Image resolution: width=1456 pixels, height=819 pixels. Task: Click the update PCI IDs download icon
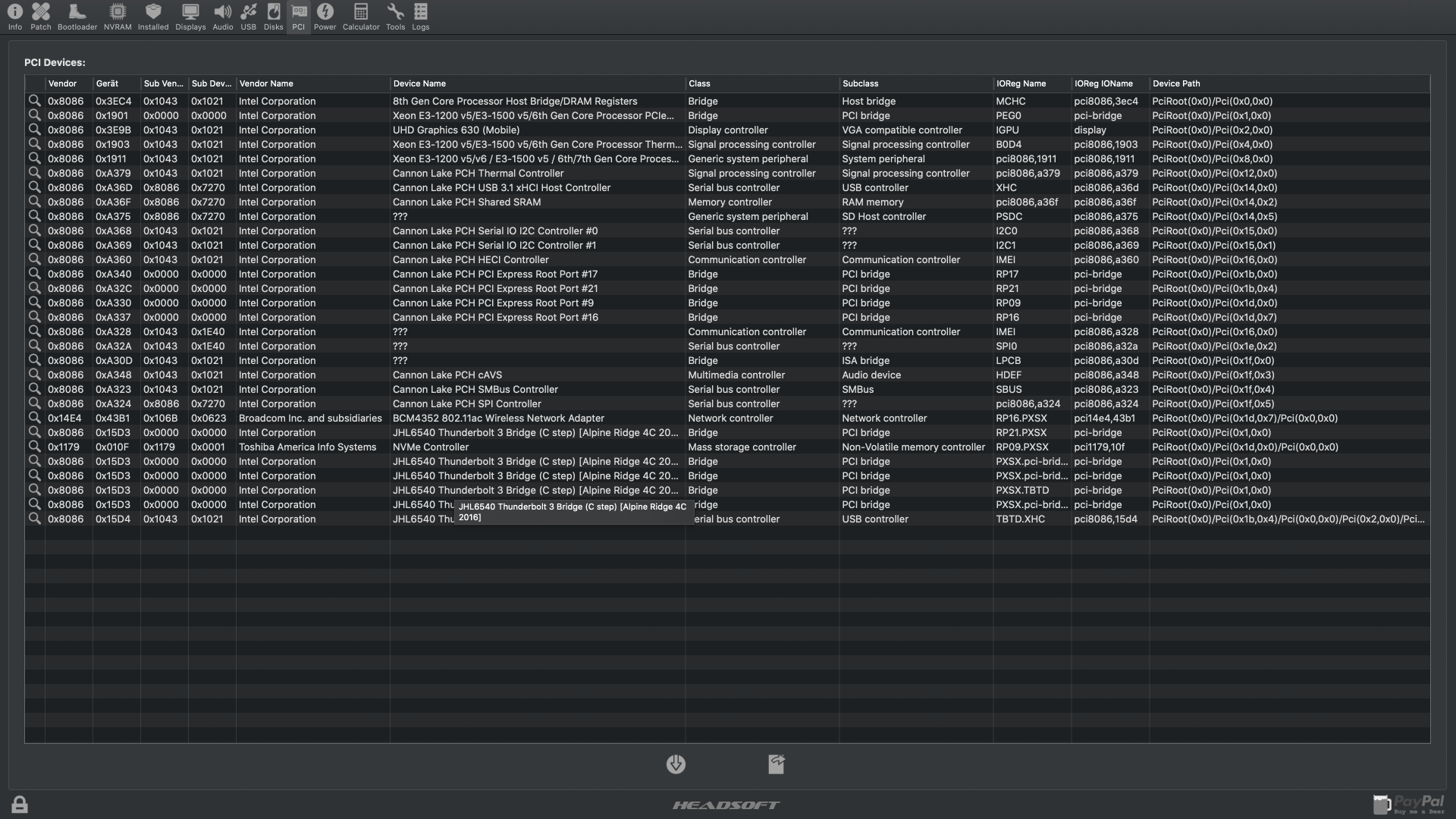tap(676, 764)
